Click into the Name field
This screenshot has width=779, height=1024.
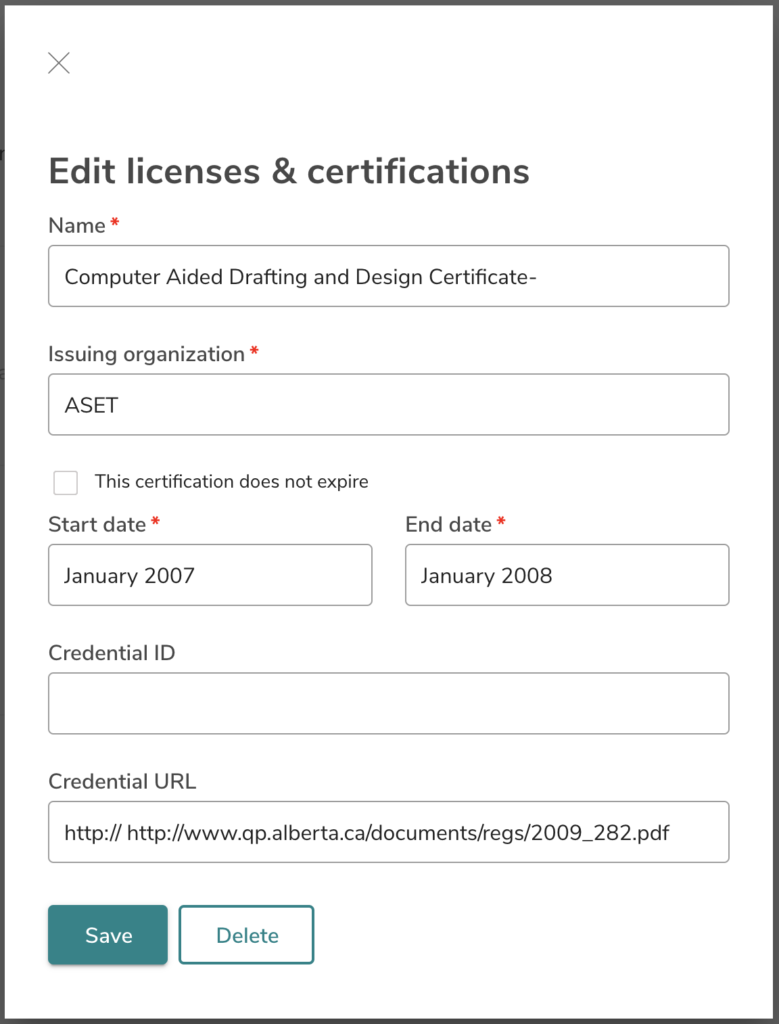(388, 276)
